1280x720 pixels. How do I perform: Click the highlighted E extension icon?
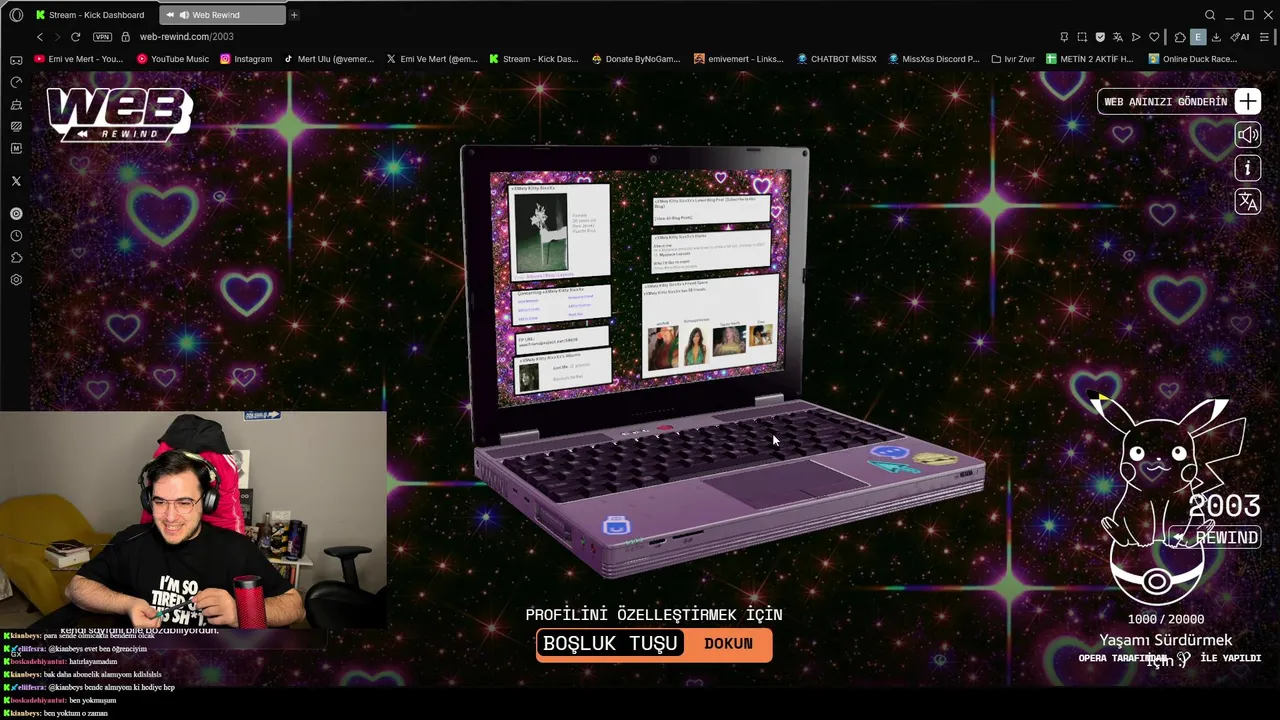click(x=1198, y=37)
